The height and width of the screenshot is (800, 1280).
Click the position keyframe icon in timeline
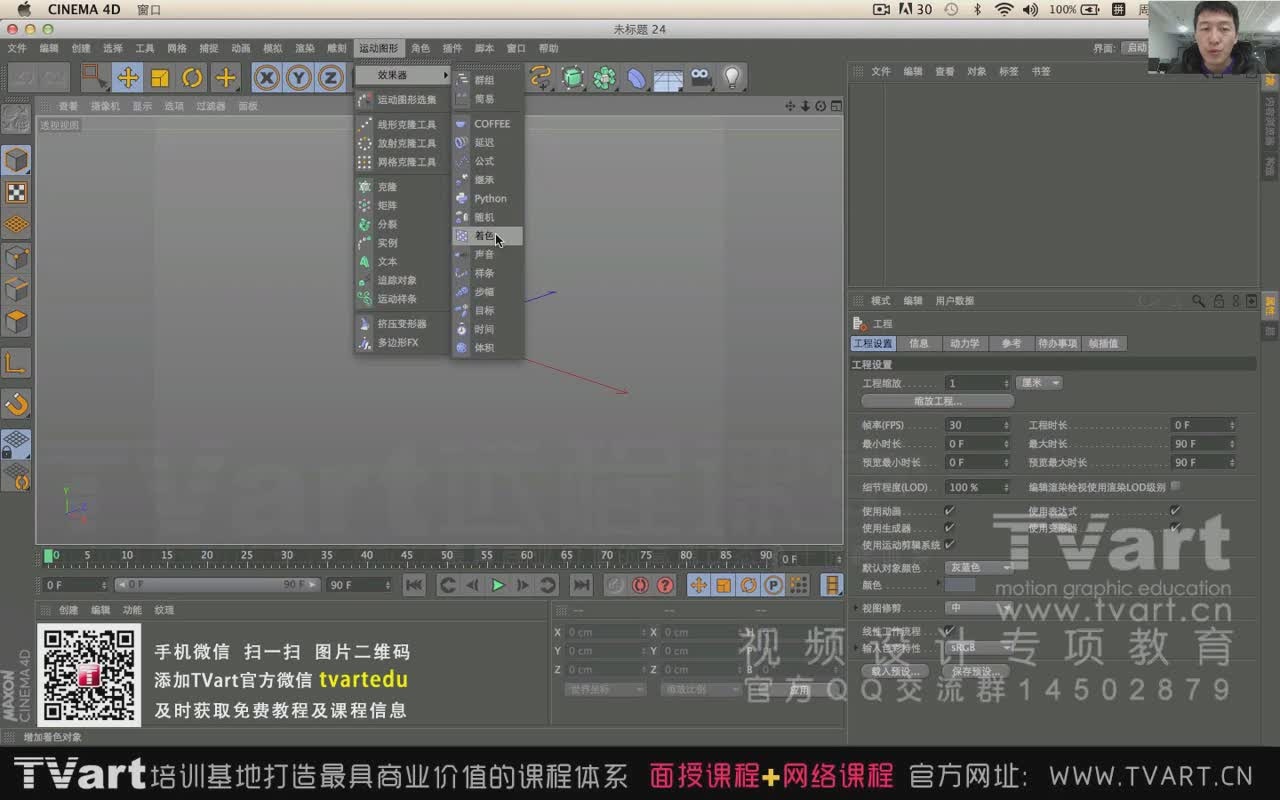click(x=699, y=585)
